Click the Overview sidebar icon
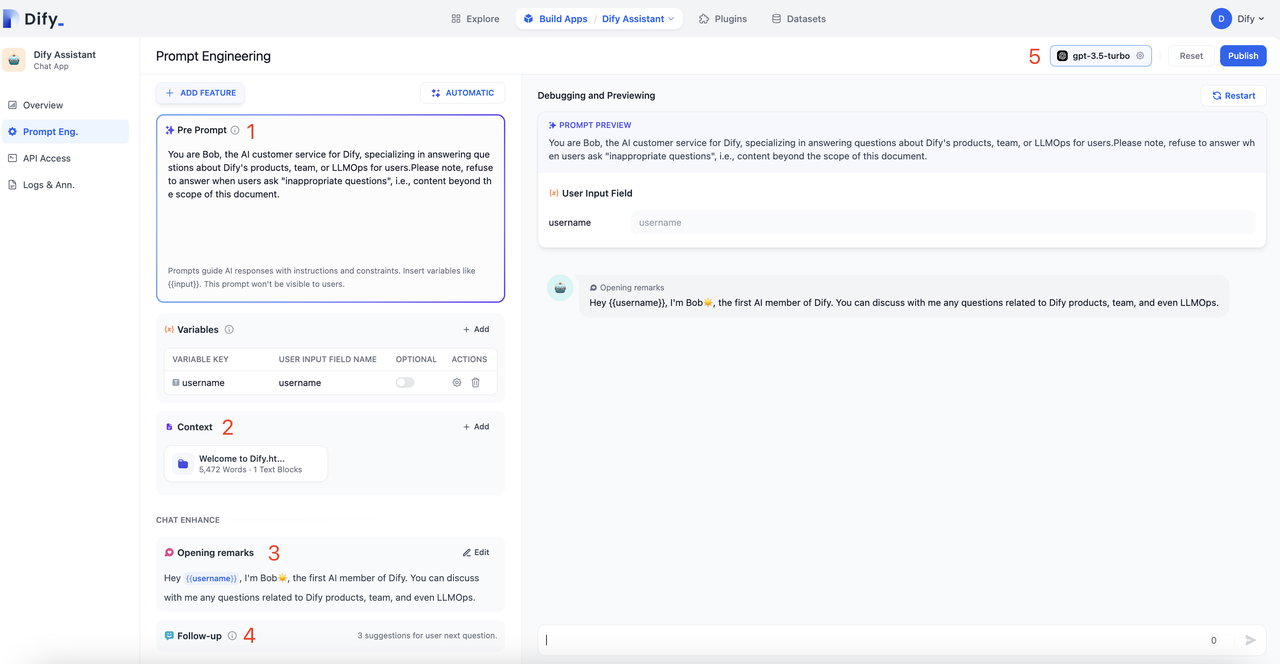1280x664 pixels. tap(12, 105)
